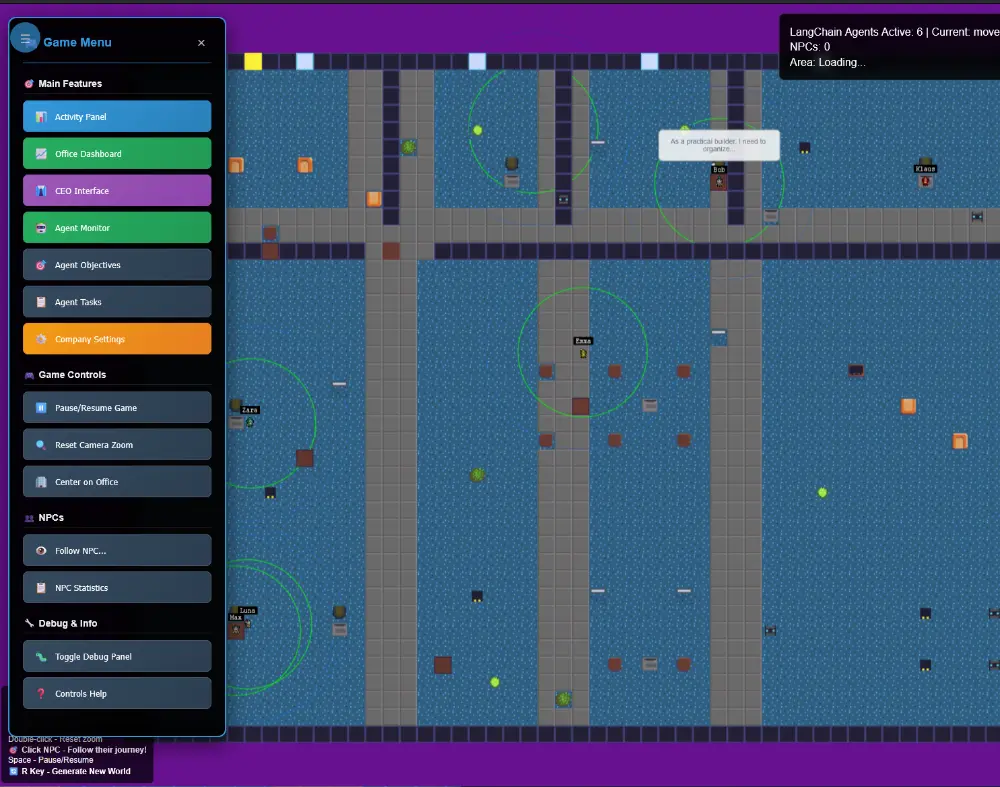Image resolution: width=1000 pixels, height=787 pixels.
Task: Click the building icon on Center on Office
Action: [x=41, y=482]
